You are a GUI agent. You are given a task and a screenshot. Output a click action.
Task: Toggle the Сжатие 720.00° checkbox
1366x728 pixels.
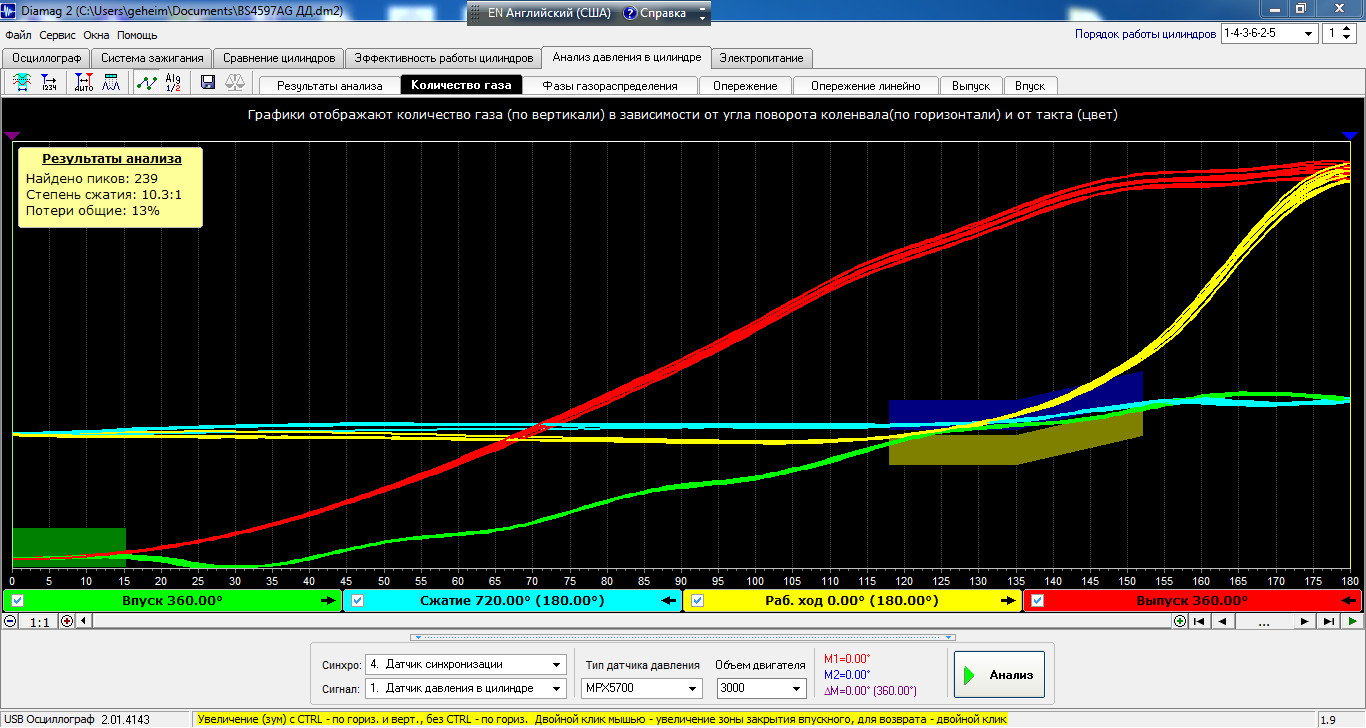click(358, 601)
